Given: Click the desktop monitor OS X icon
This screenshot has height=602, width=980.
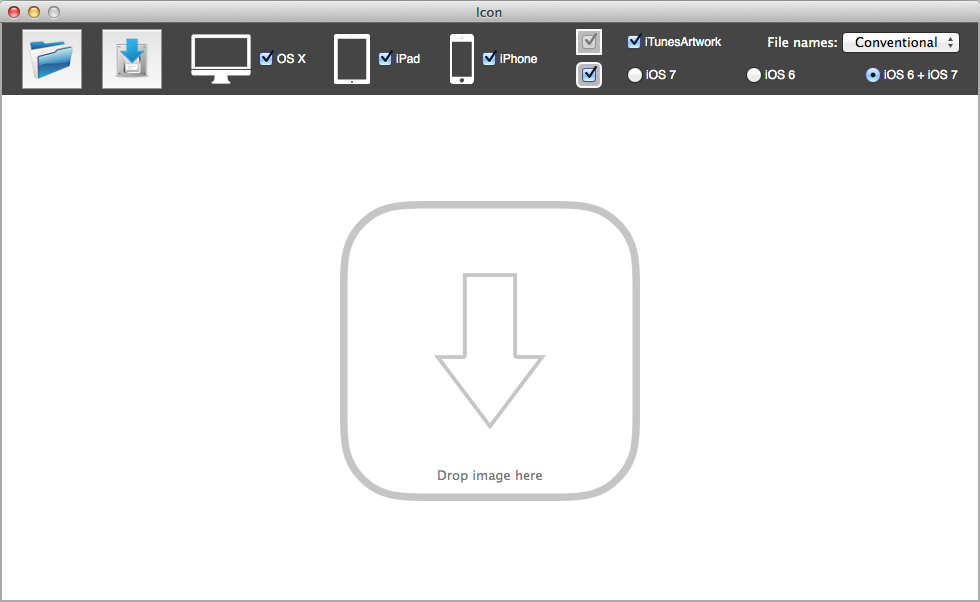Looking at the screenshot, I should click(221, 59).
